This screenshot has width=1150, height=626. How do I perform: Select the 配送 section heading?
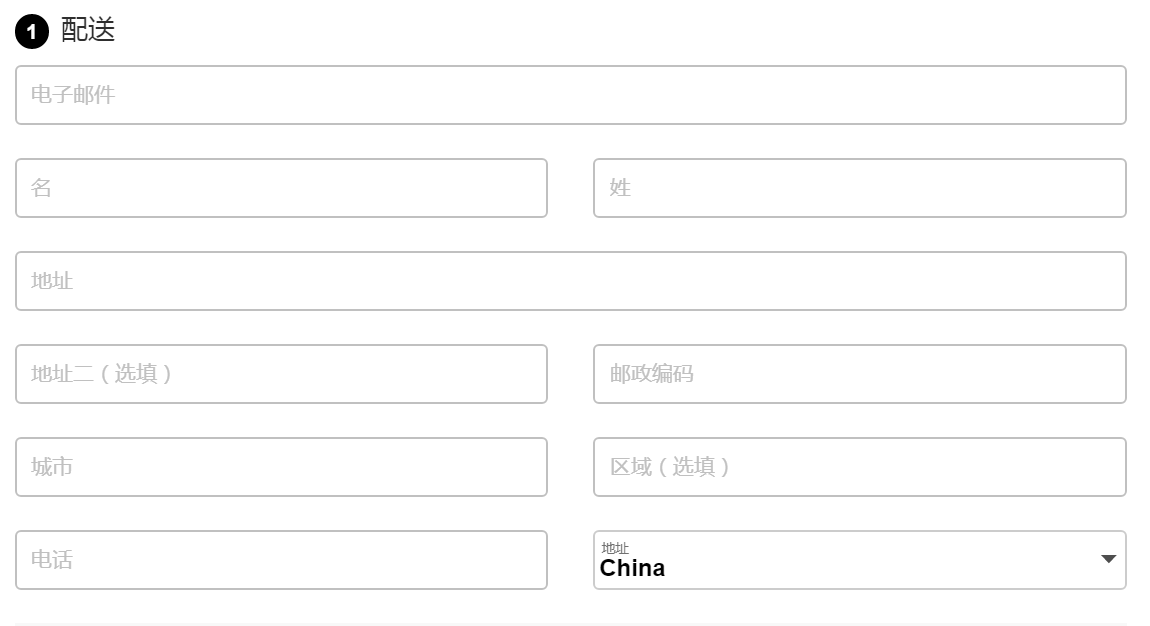88,30
